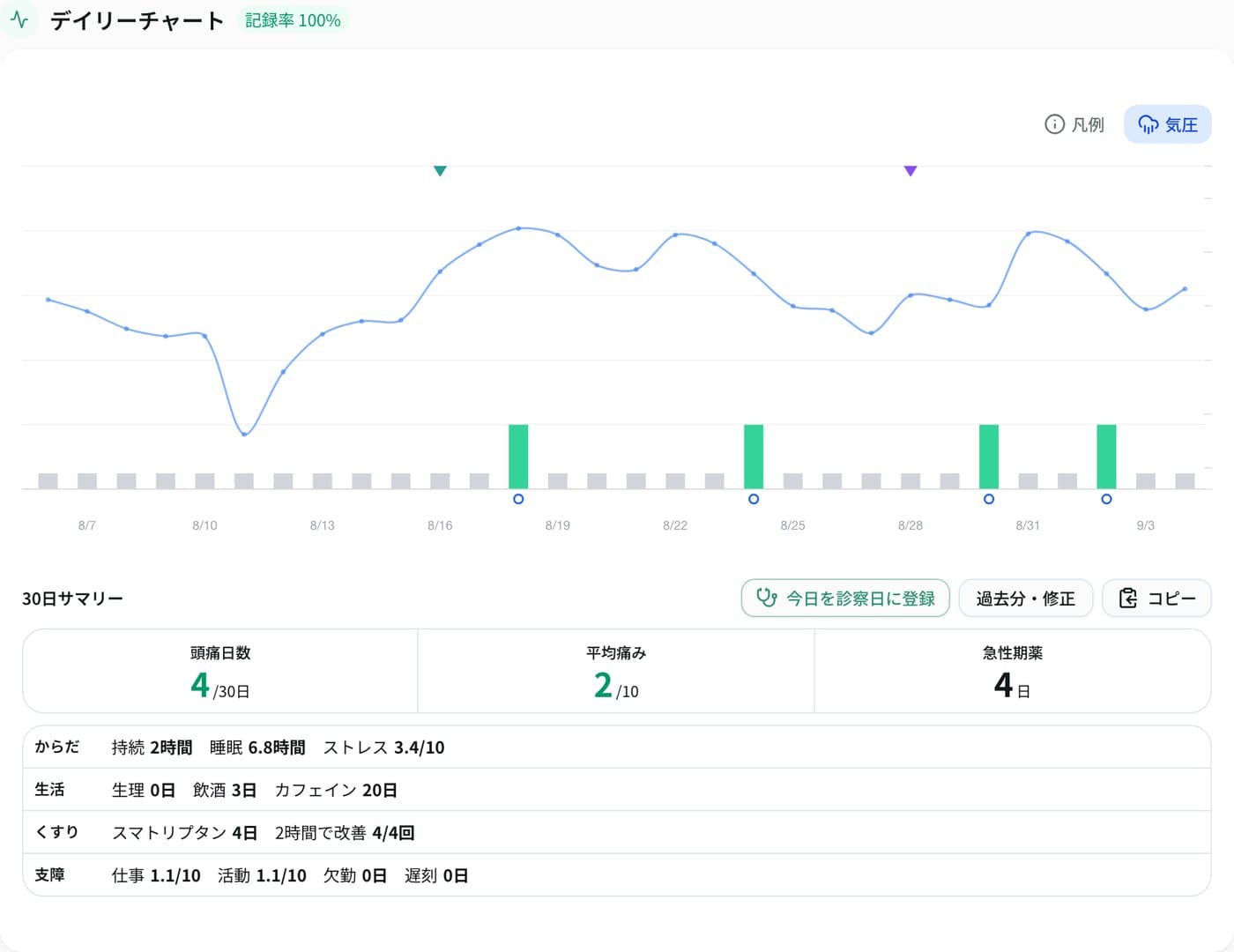Open 過去分・修正 editor
Screen dimensions: 1234x952
click(x=1025, y=599)
